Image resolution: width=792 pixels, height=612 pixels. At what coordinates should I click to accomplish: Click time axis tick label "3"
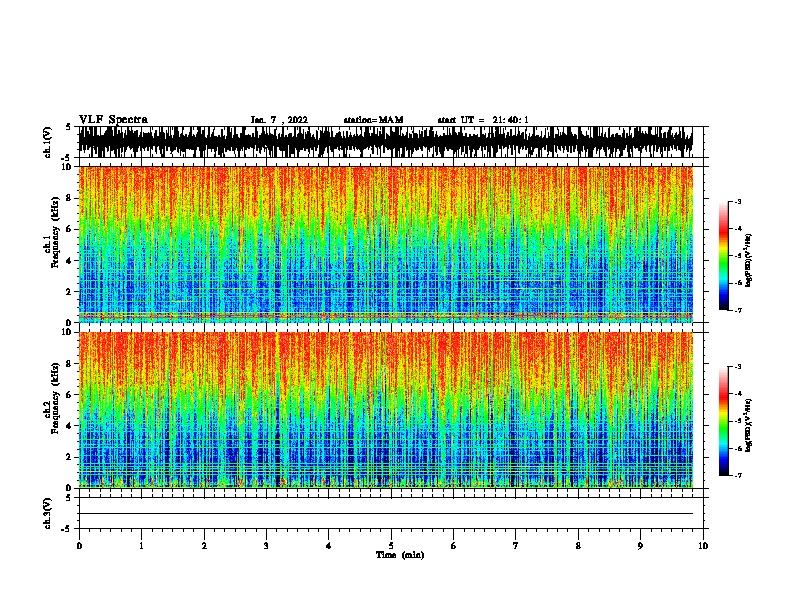click(x=266, y=546)
